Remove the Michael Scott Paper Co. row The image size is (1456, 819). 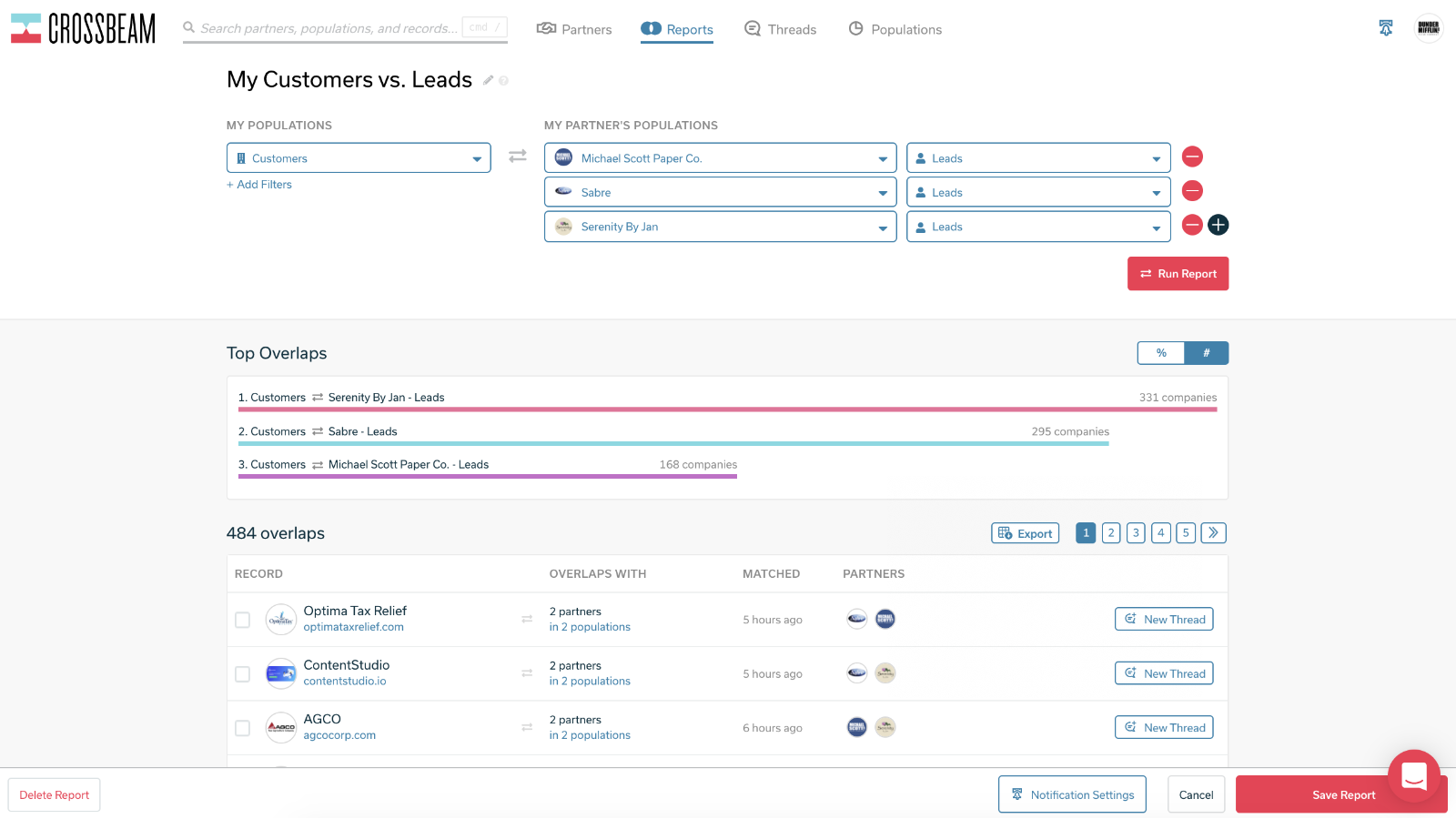[1192, 157]
